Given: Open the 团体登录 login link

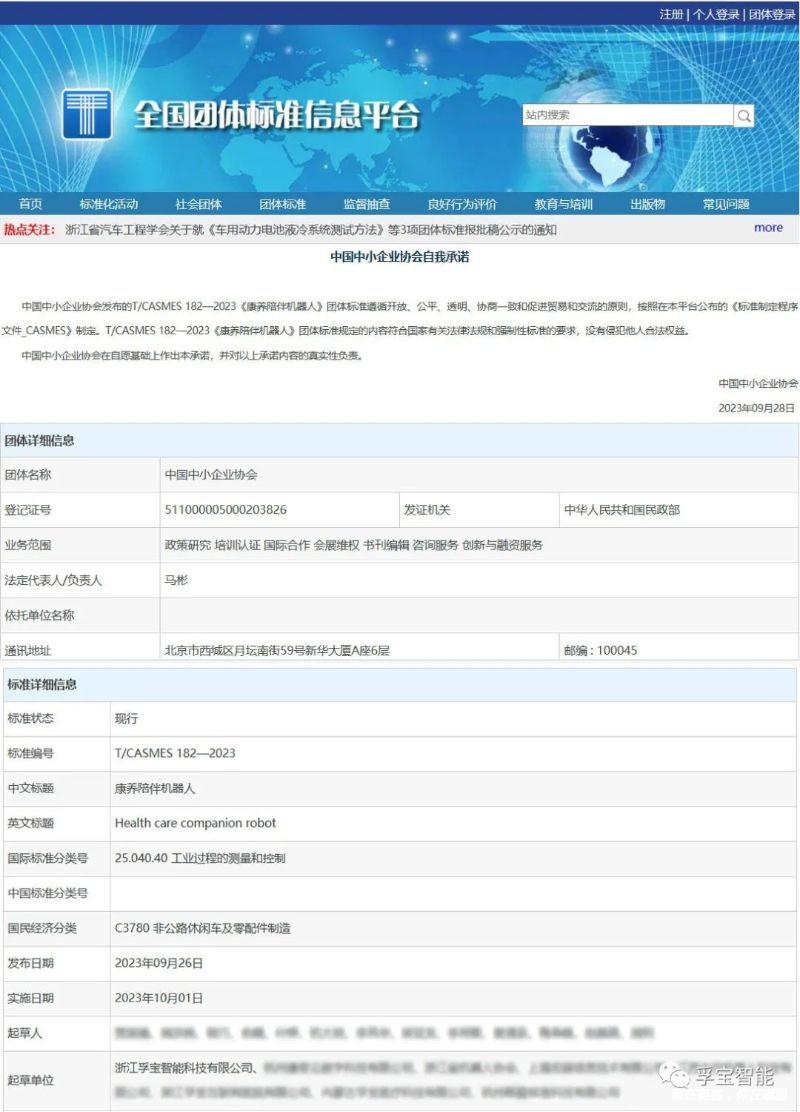Looking at the screenshot, I should tap(772, 14).
